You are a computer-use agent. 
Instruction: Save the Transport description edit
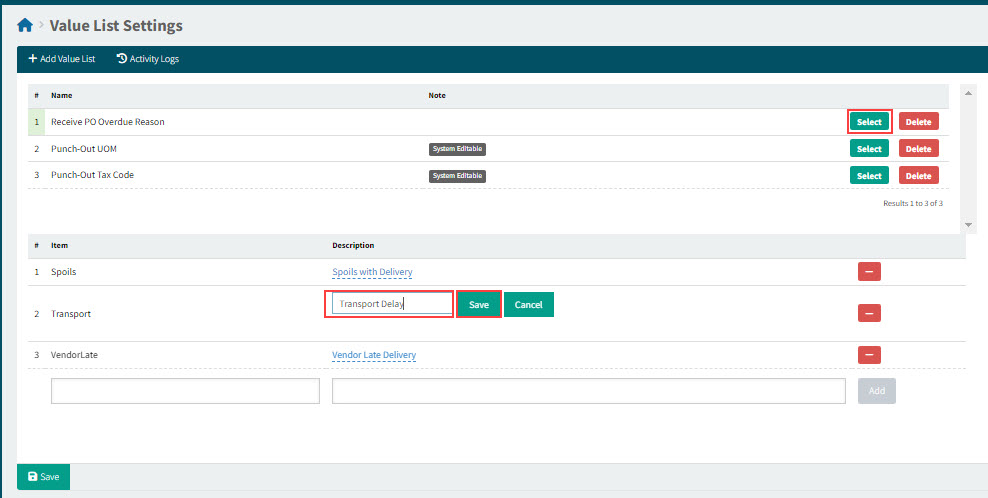click(x=479, y=304)
